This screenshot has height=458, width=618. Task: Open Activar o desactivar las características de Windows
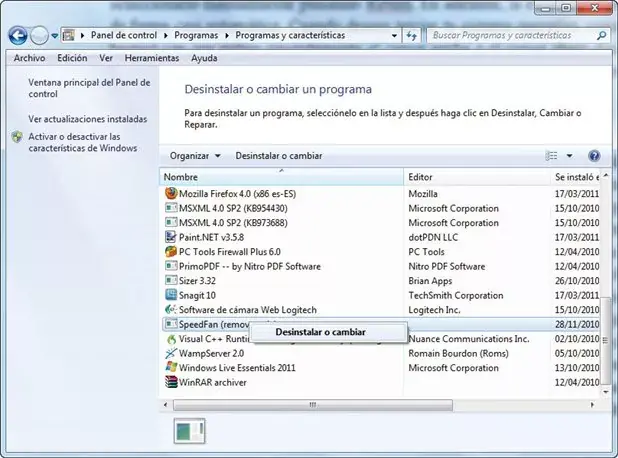[83, 142]
